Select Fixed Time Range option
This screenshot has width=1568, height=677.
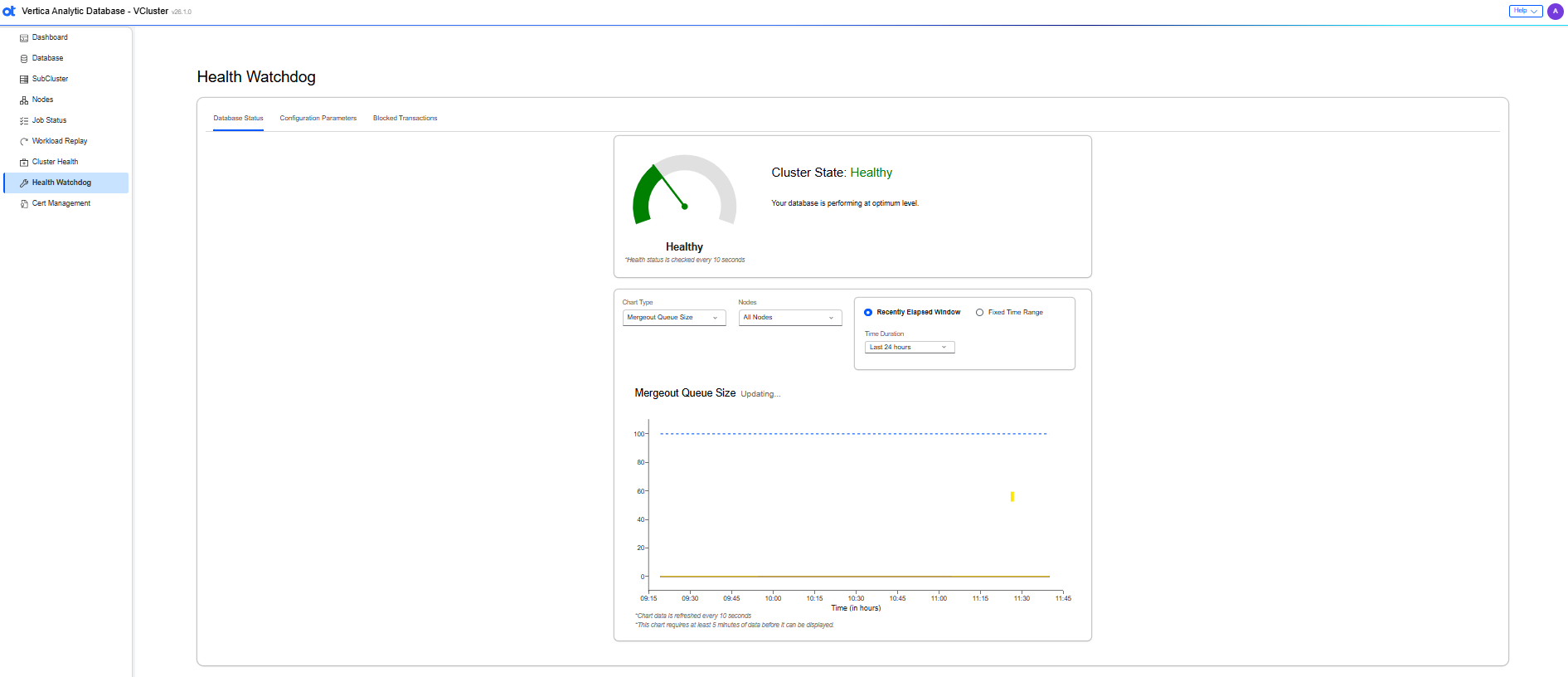(x=979, y=313)
